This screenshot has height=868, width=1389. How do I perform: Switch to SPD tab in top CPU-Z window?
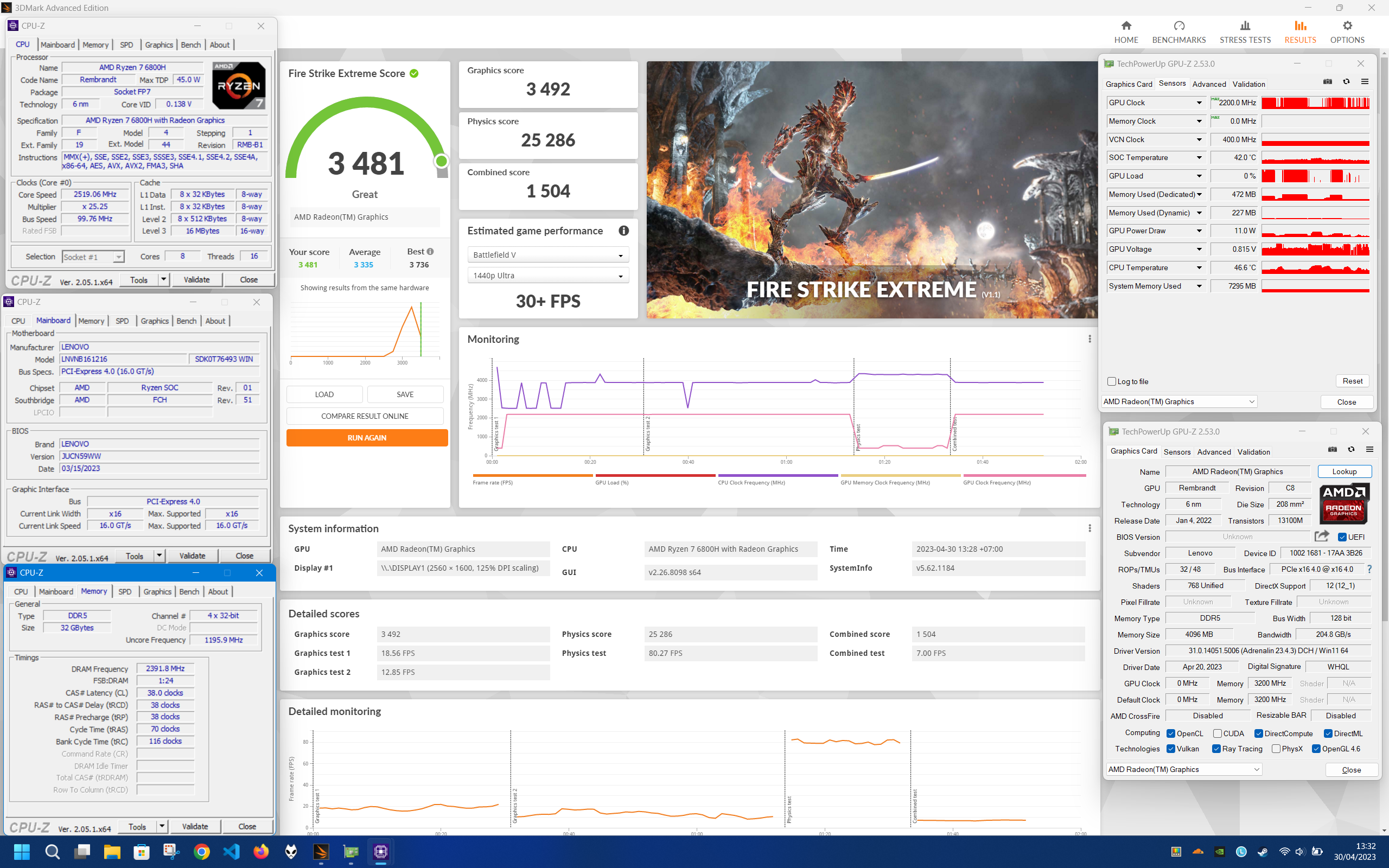point(126,45)
